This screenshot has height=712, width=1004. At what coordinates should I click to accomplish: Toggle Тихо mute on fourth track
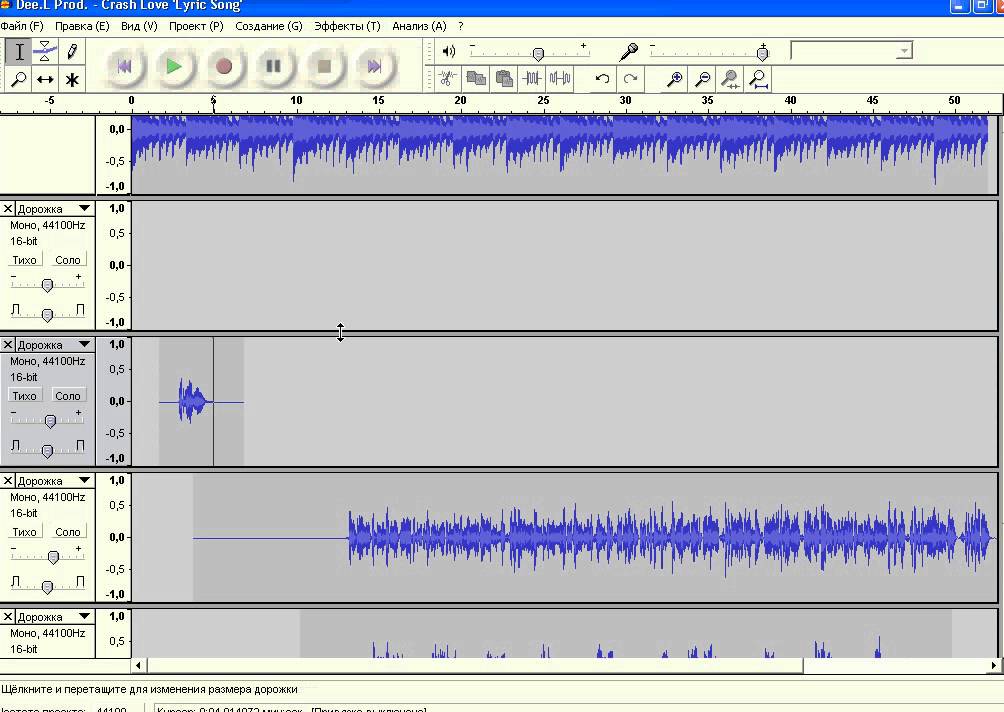(x=25, y=532)
